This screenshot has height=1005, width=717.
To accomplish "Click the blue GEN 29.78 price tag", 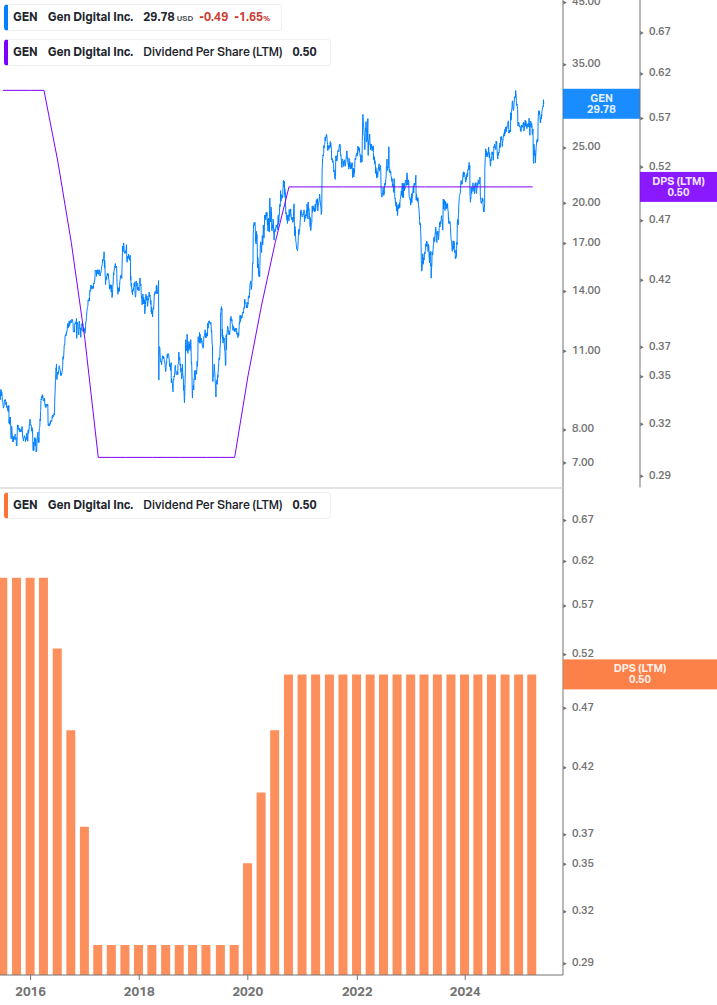I will [601, 104].
